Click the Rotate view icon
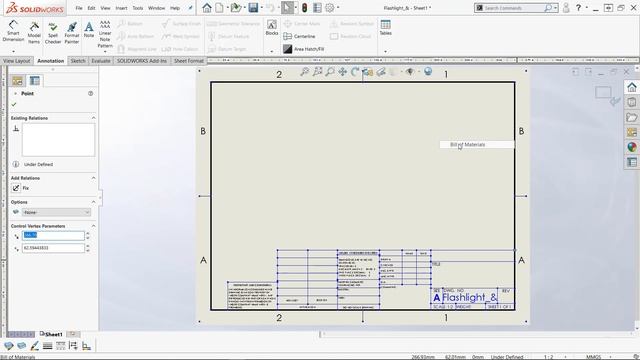The width and height of the screenshot is (640, 360). (x=355, y=72)
